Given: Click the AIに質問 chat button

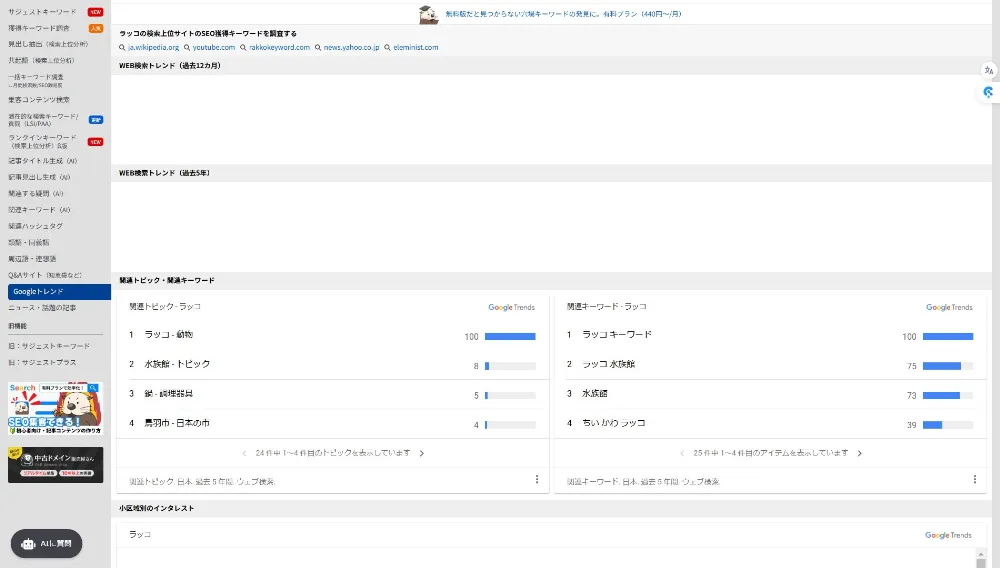Looking at the screenshot, I should tap(47, 544).
